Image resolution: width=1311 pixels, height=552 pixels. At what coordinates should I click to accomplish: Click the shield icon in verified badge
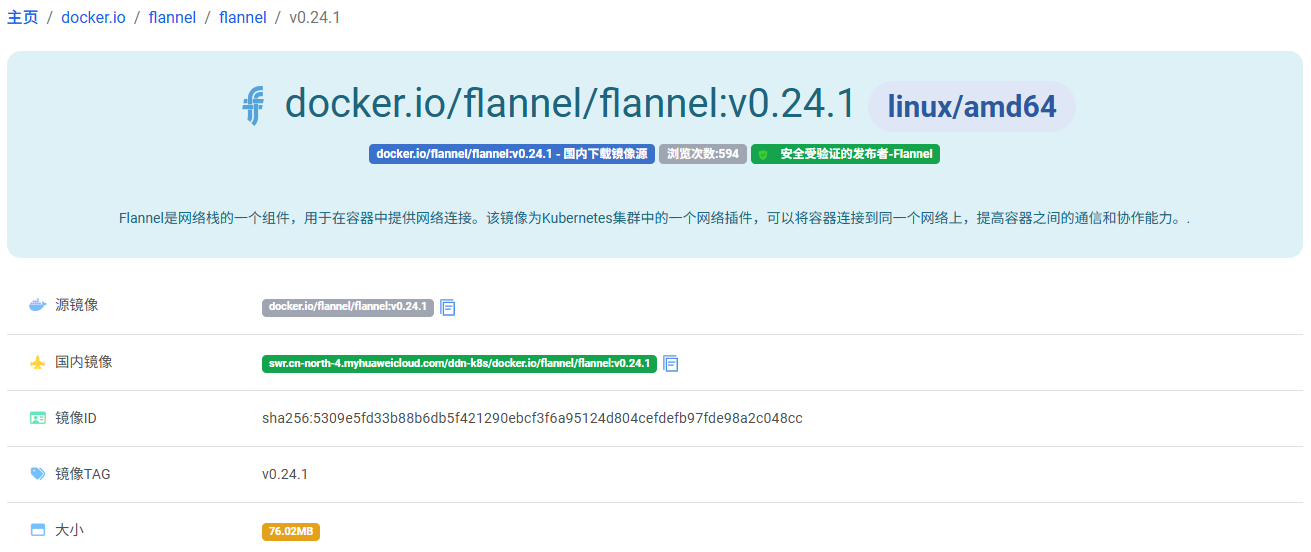763,154
